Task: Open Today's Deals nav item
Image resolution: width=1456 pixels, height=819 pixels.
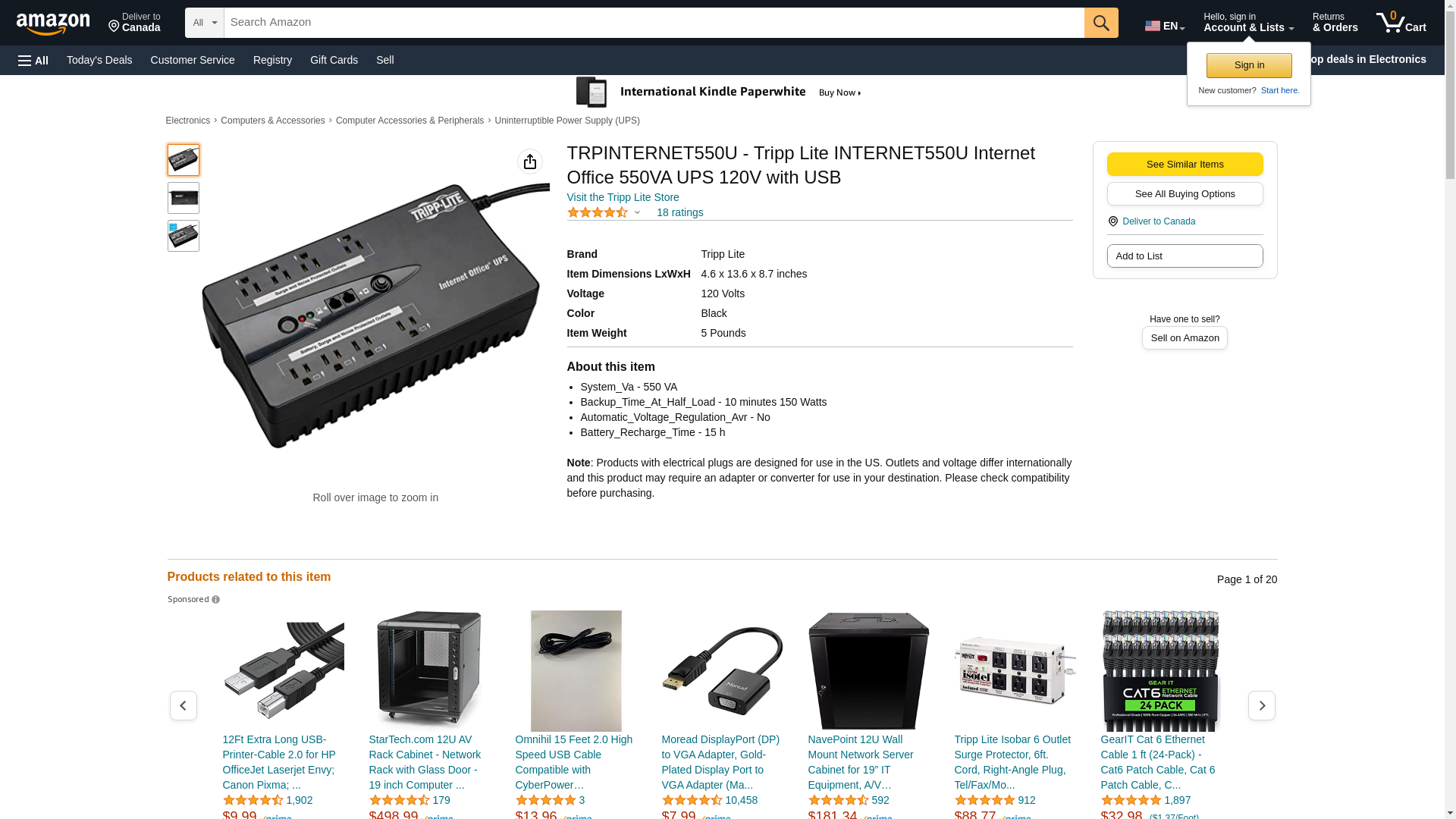Action: click(99, 60)
